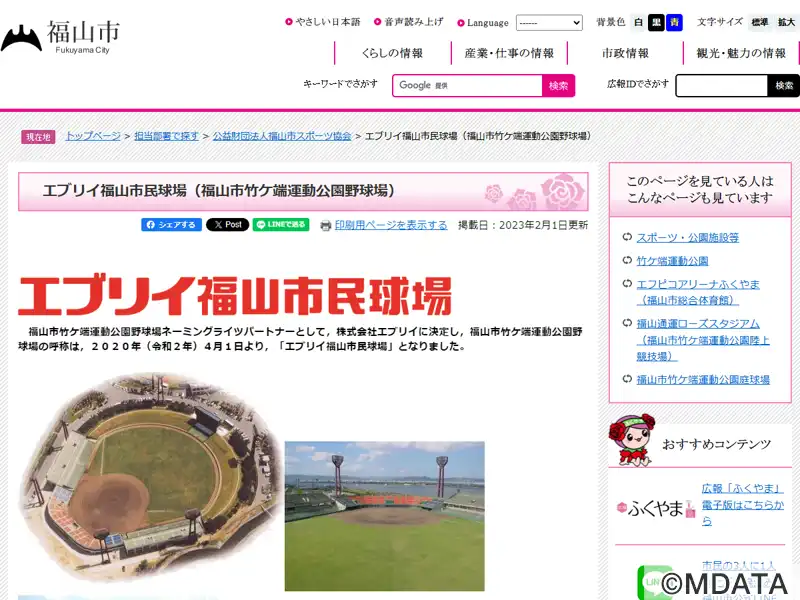The height and width of the screenshot is (600, 800).
Task: Click the X Post button
Action: [x=228, y=224]
